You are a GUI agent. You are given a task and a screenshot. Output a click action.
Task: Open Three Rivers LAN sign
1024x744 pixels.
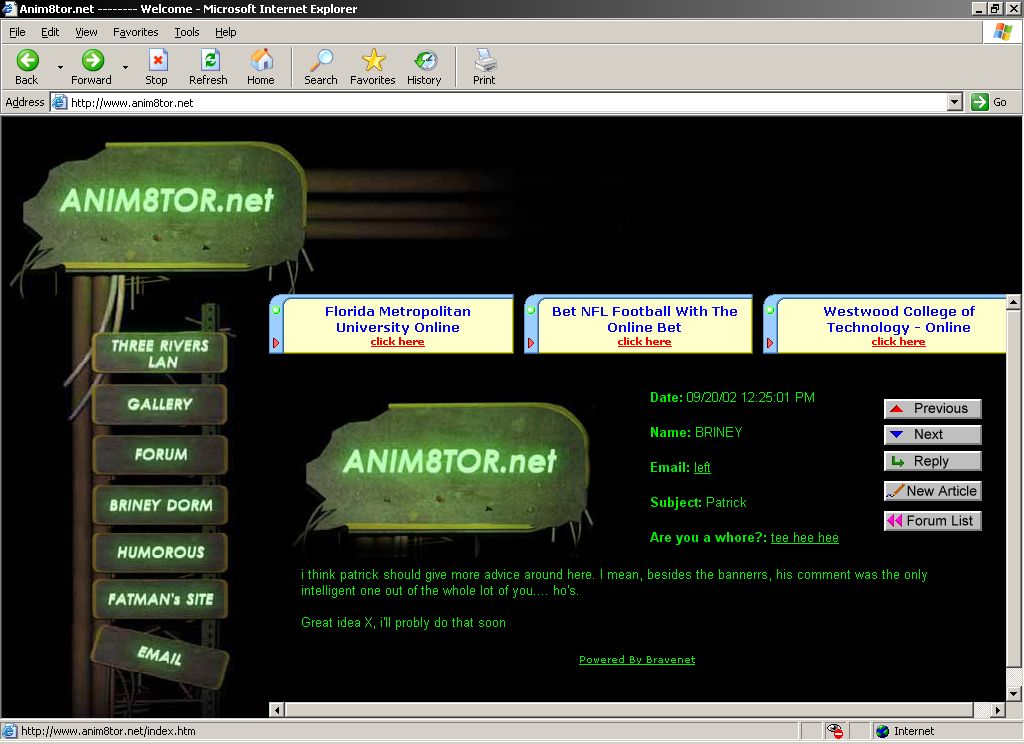(x=160, y=353)
